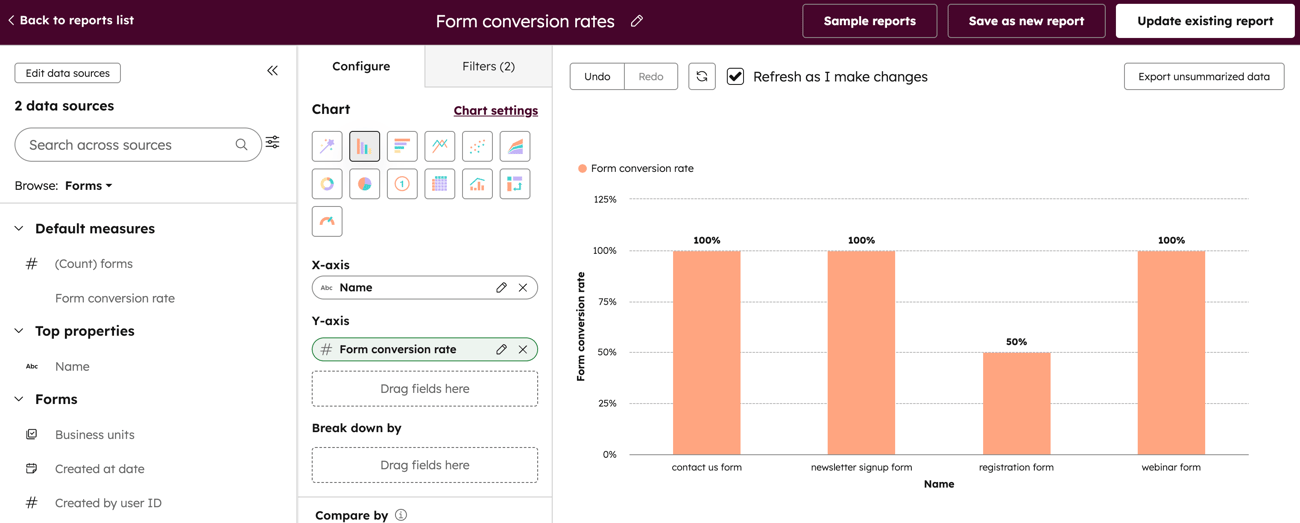The width and height of the screenshot is (1300, 523).
Task: Switch to the Filters (2) tab
Action: [x=488, y=66]
